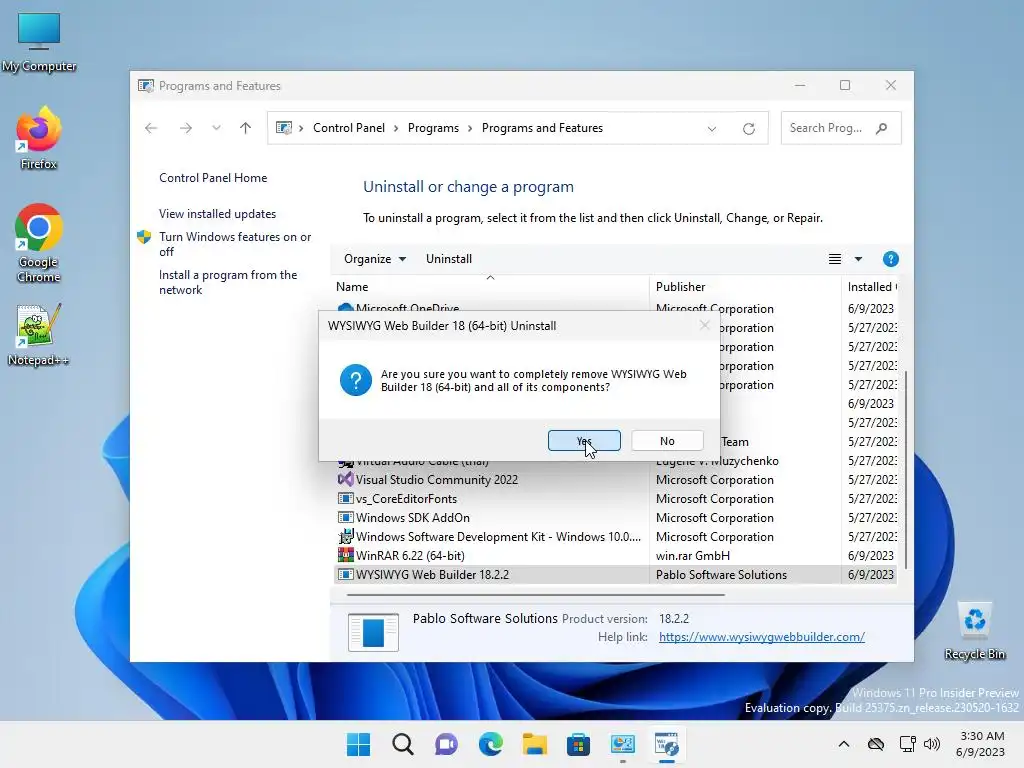Image resolution: width=1024 pixels, height=768 pixels.
Task: Click the program thumbnail in details pane
Action: [x=373, y=632]
